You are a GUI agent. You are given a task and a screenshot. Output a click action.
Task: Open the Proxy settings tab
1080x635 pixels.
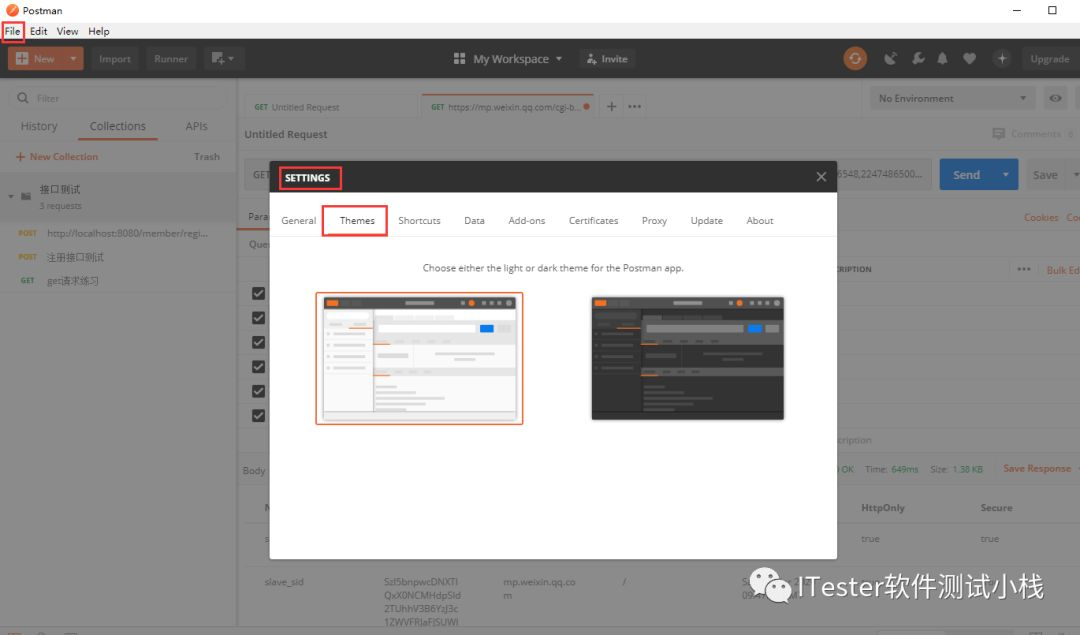pos(654,220)
